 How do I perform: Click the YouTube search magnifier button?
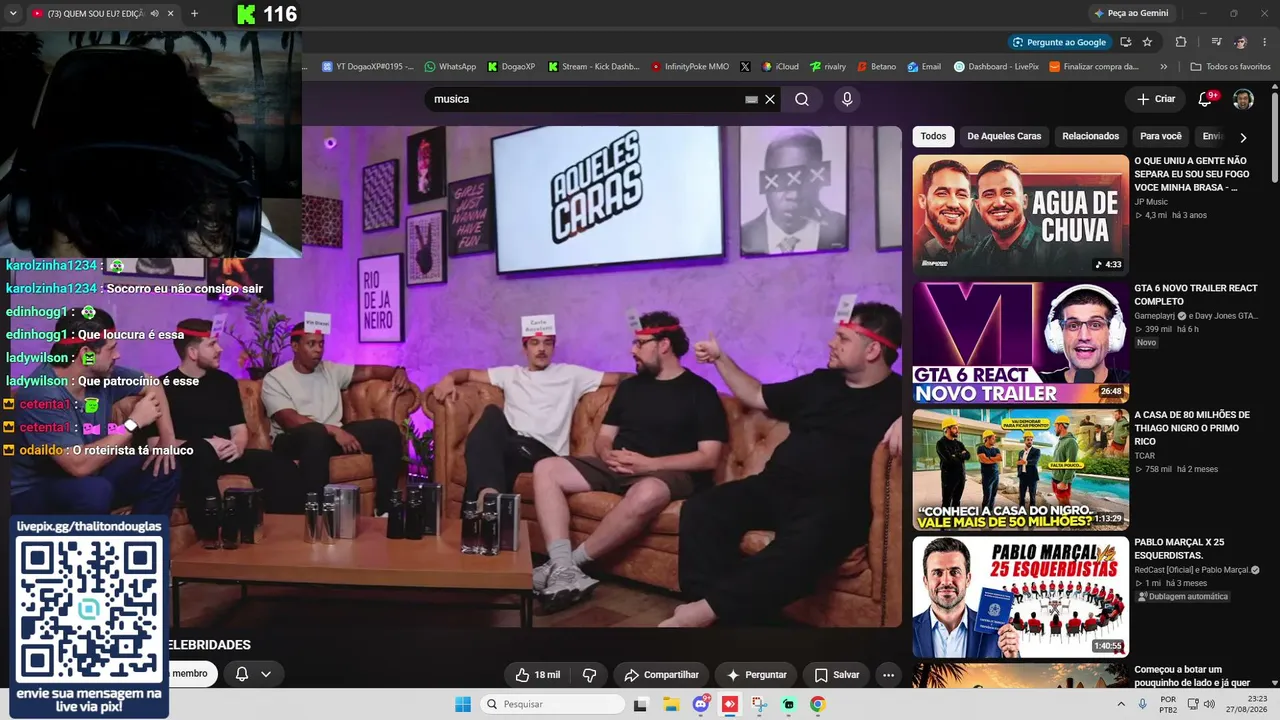point(802,99)
